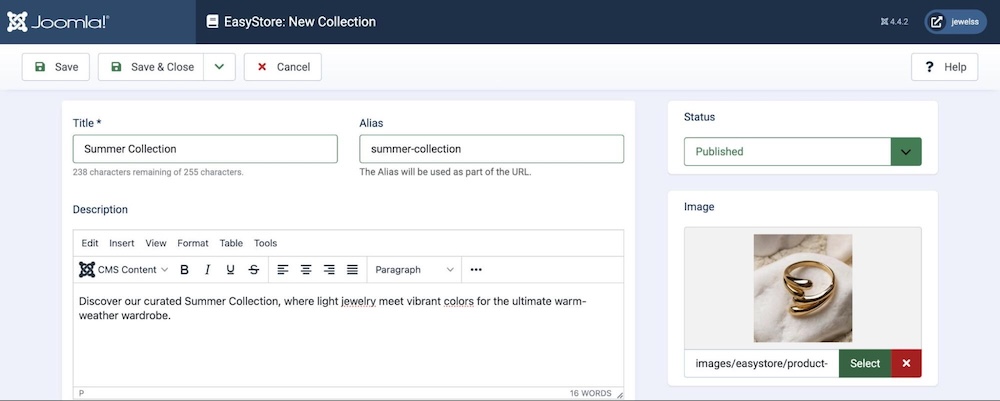
Task: Align description text to the right
Action: click(329, 270)
